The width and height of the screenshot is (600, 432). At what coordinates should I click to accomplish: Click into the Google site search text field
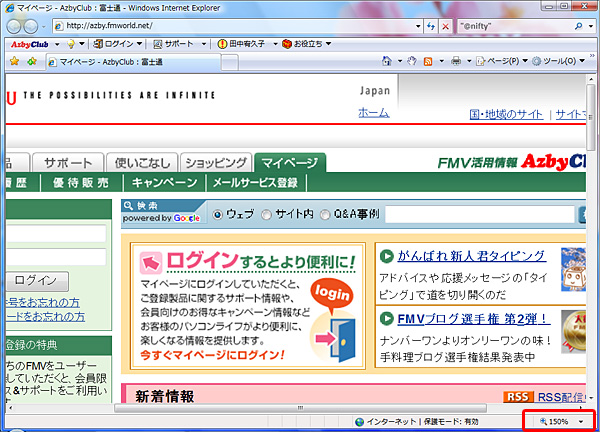pos(480,215)
